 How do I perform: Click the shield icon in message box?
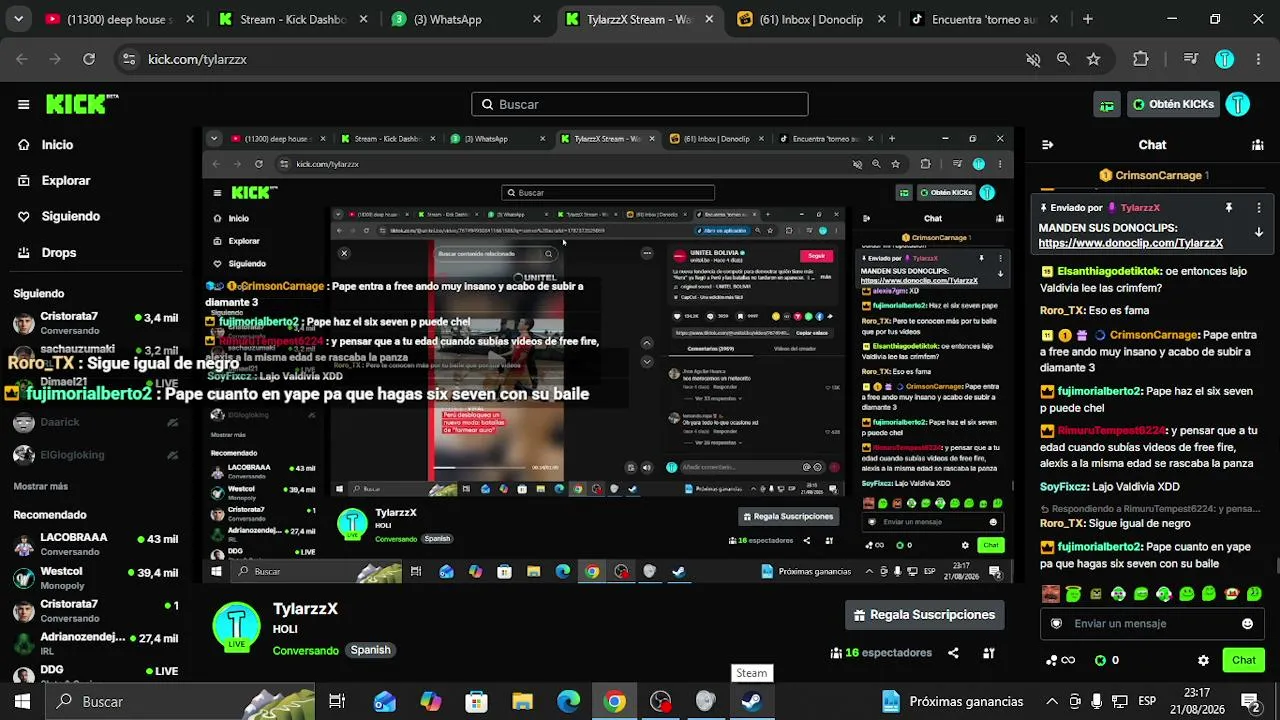point(1056,624)
